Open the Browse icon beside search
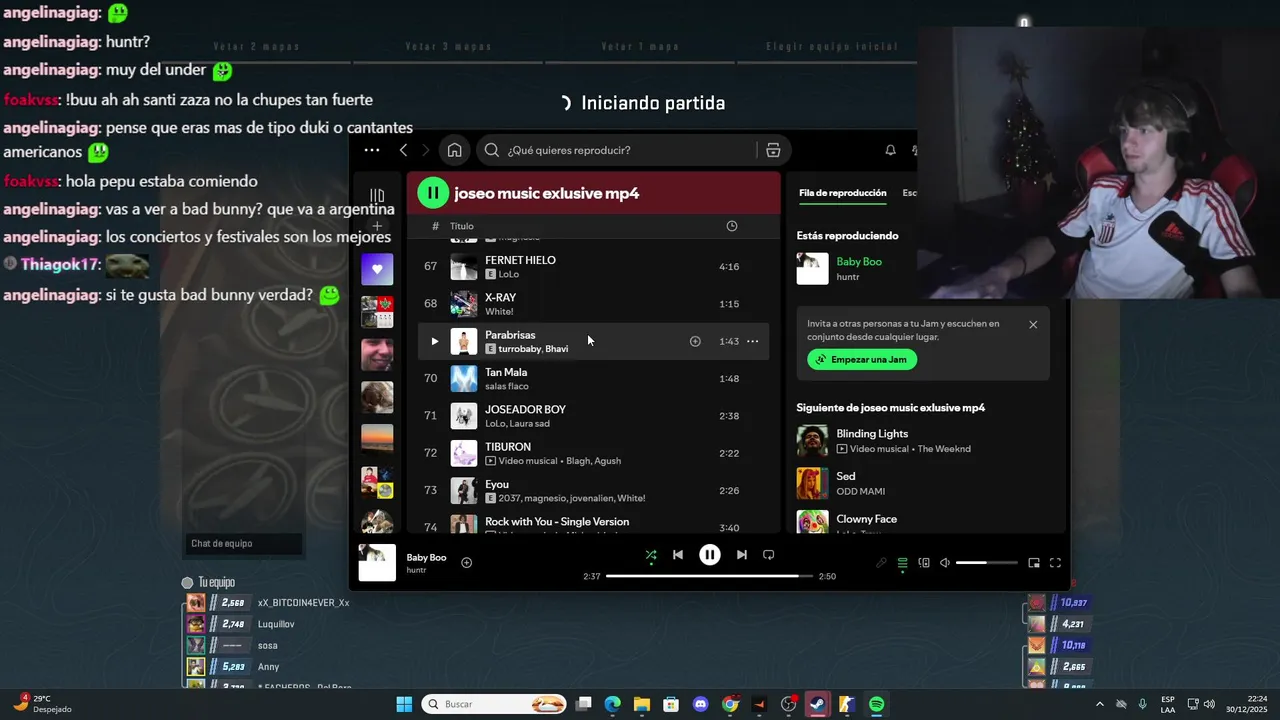The width and height of the screenshot is (1280, 720). click(773, 150)
